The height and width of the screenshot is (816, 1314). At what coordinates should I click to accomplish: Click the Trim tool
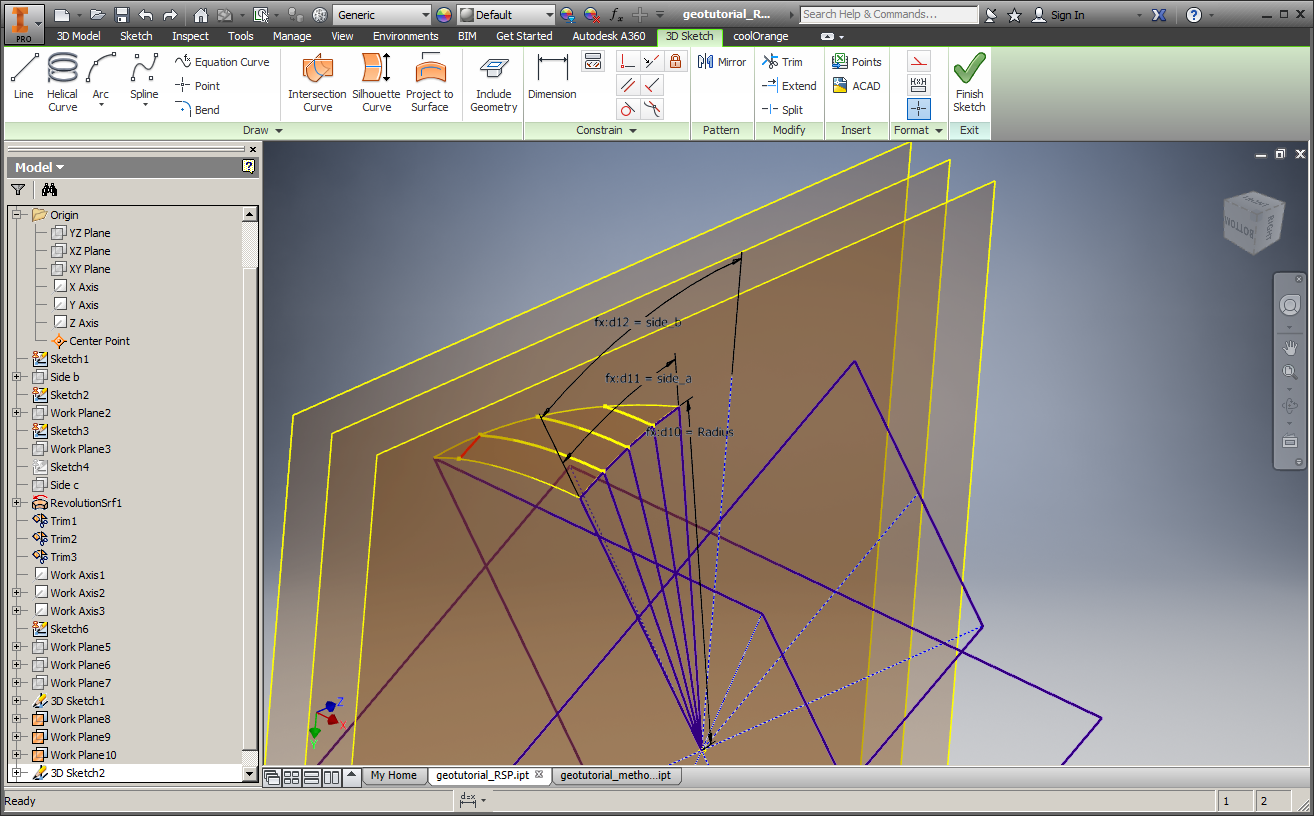coord(782,62)
